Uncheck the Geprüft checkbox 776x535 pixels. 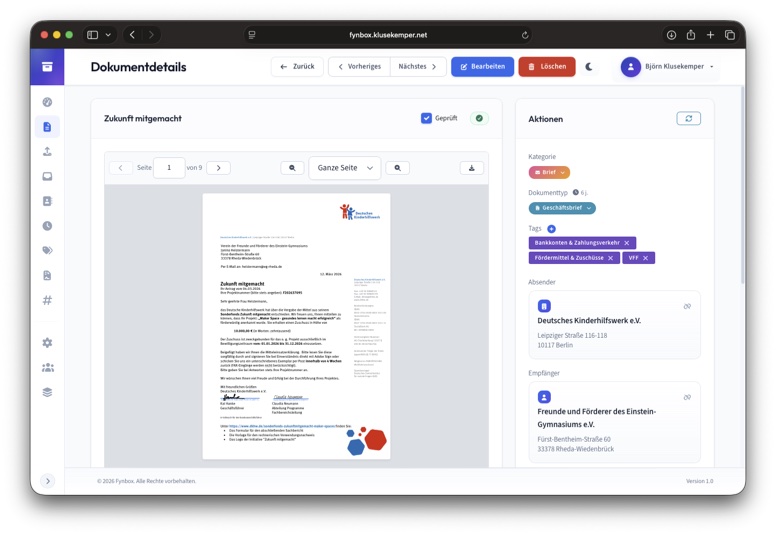(427, 118)
